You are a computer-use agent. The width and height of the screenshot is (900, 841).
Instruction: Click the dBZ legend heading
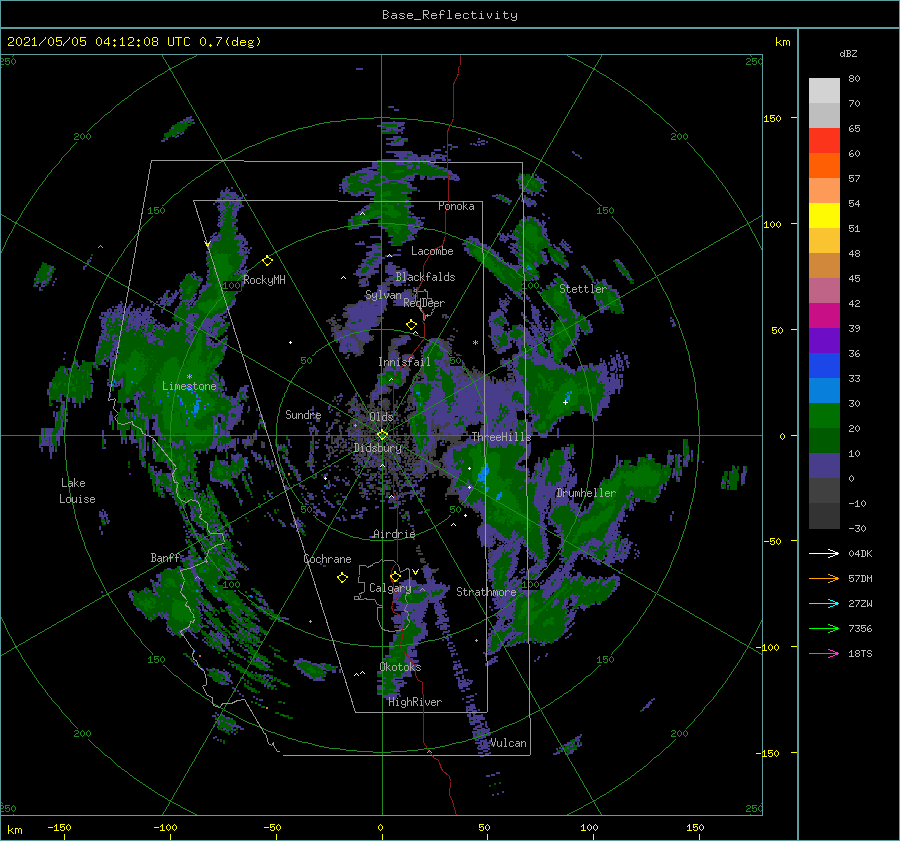click(848, 53)
